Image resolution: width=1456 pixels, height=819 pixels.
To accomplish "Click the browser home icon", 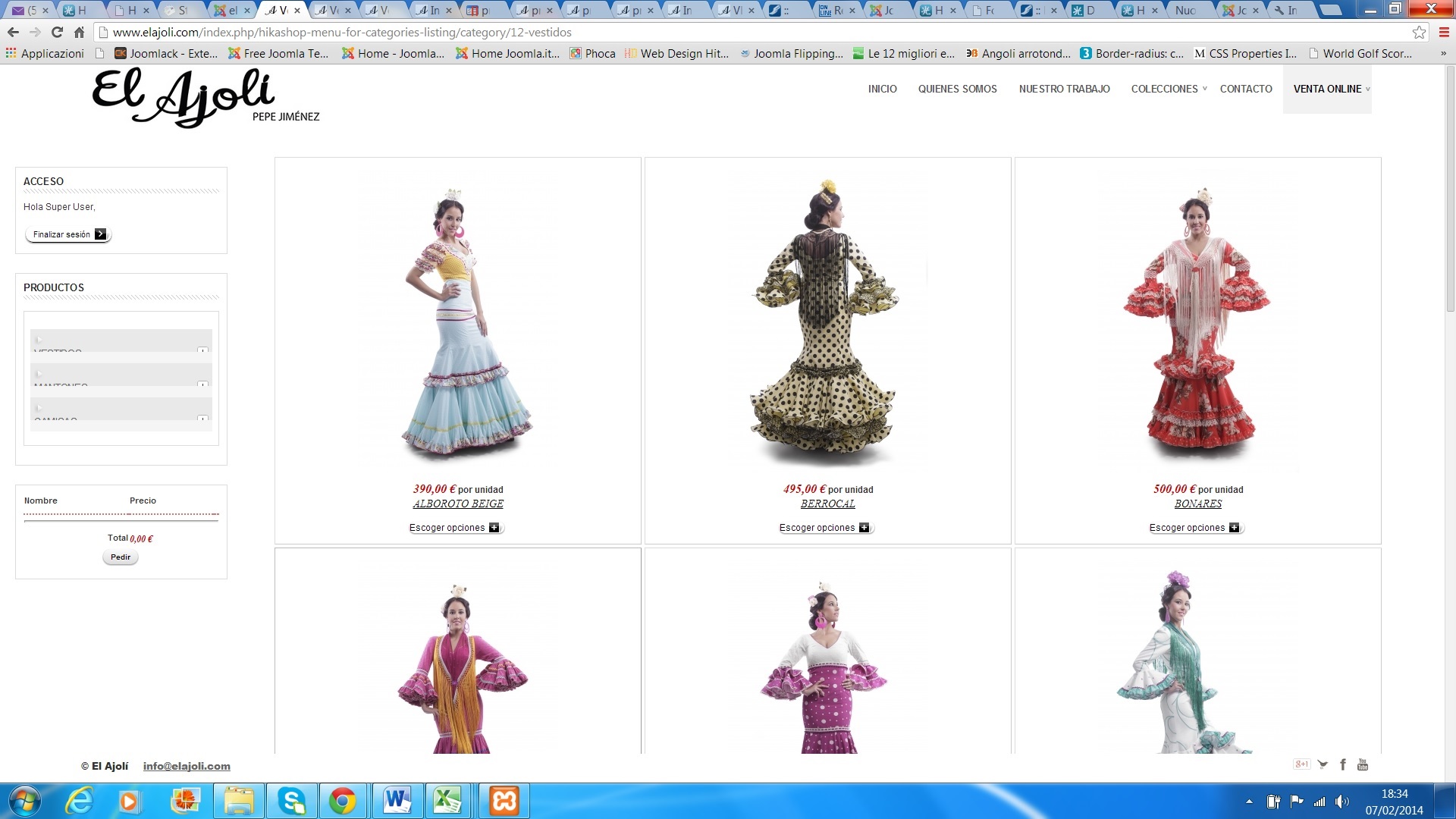I will (79, 32).
